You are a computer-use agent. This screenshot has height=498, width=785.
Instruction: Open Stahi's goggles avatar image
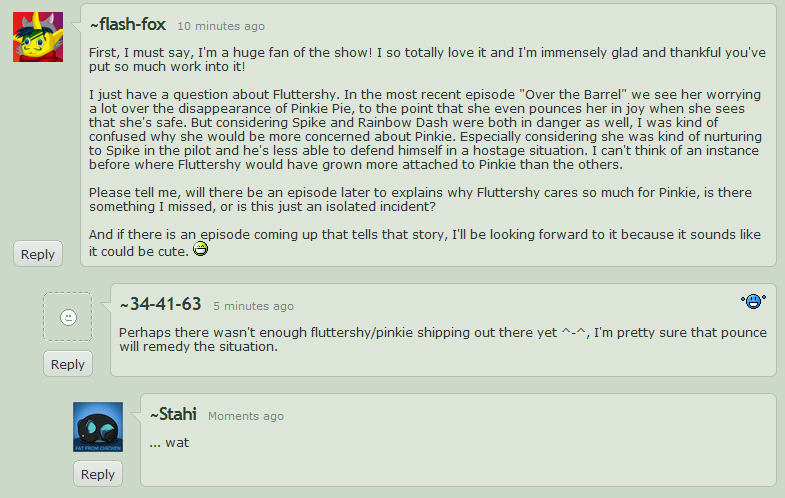98,427
